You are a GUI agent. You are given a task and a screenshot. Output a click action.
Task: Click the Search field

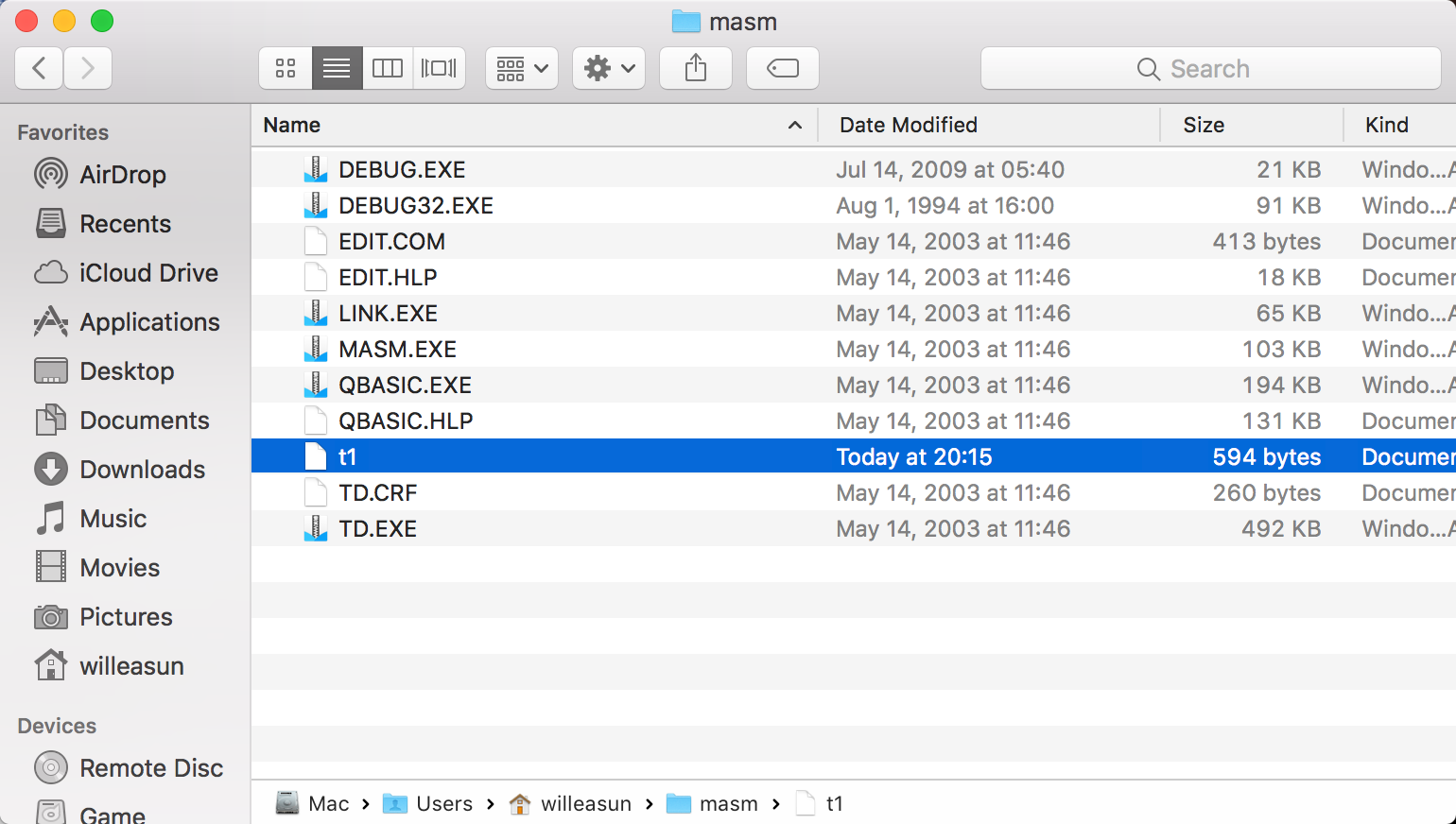pos(1211,68)
